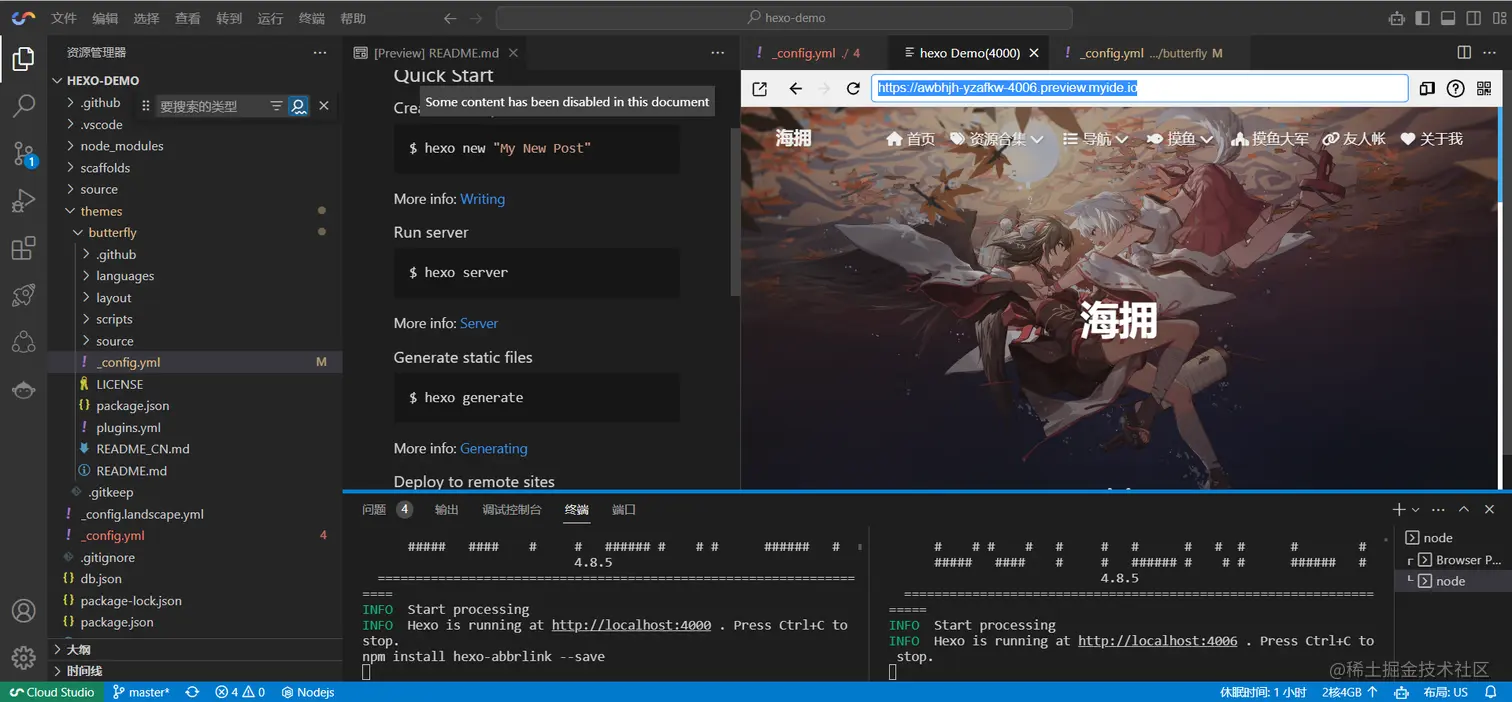Viewport: 1512px width, 702px height.
Task: Click the Cloud Studio logo icon
Action: [23, 18]
